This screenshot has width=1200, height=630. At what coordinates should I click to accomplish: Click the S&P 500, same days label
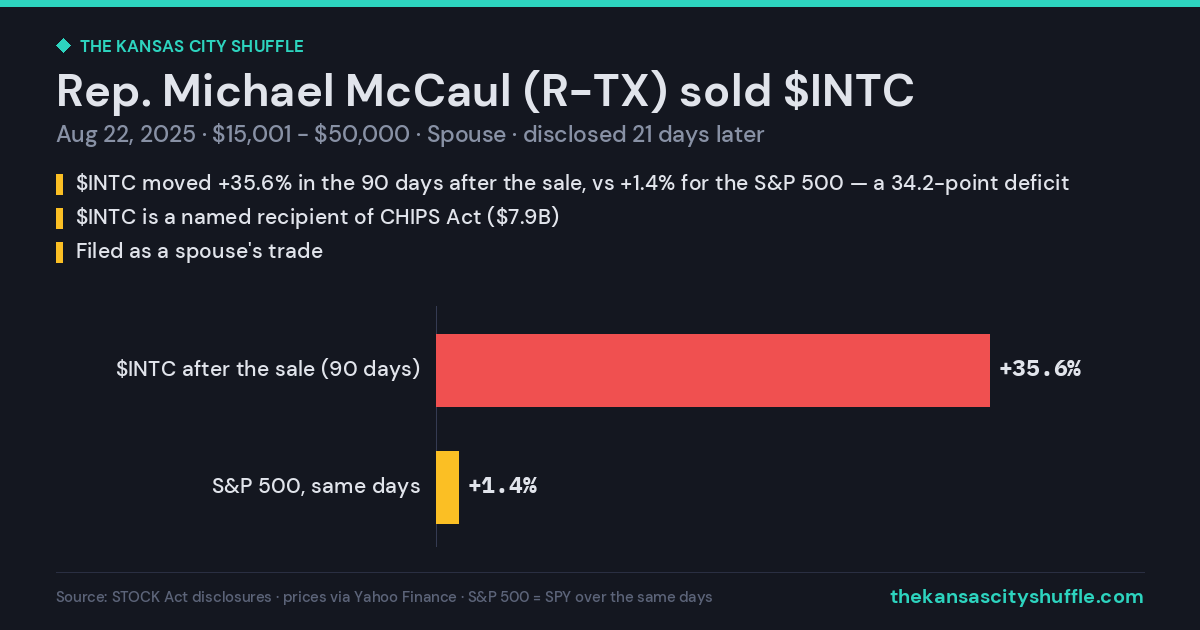(316, 486)
